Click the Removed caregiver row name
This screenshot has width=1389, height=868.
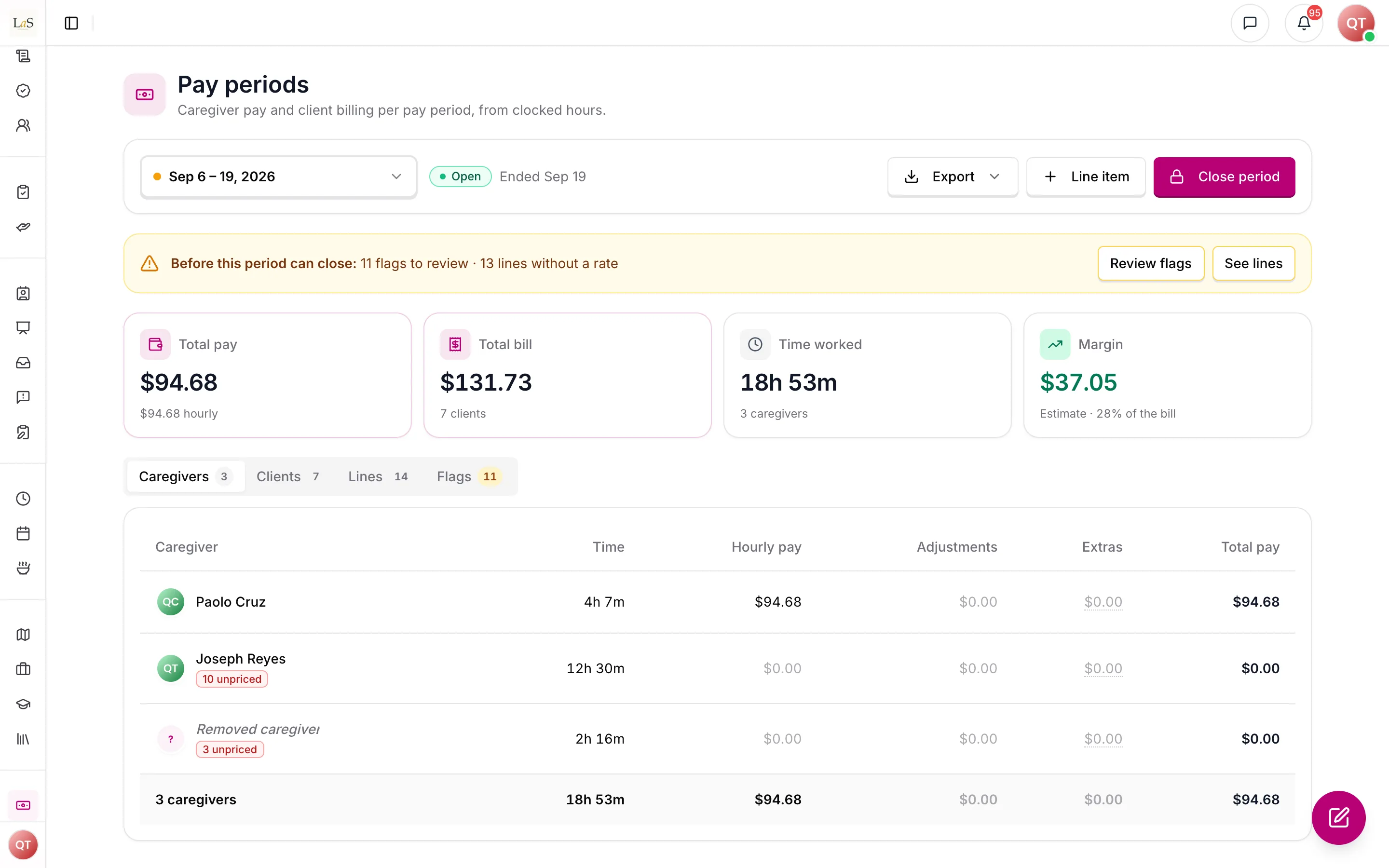[x=259, y=729]
